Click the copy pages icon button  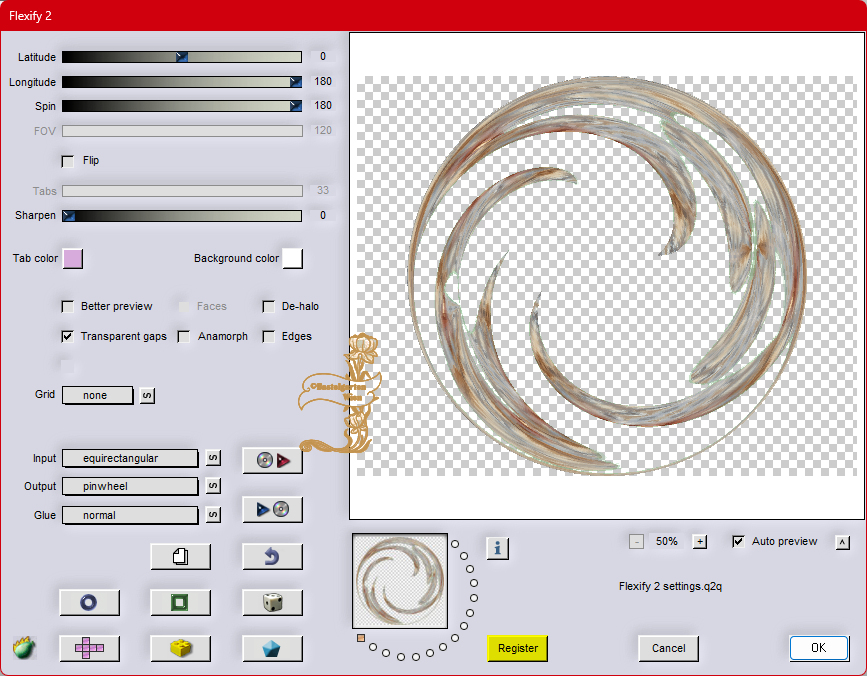[180, 557]
